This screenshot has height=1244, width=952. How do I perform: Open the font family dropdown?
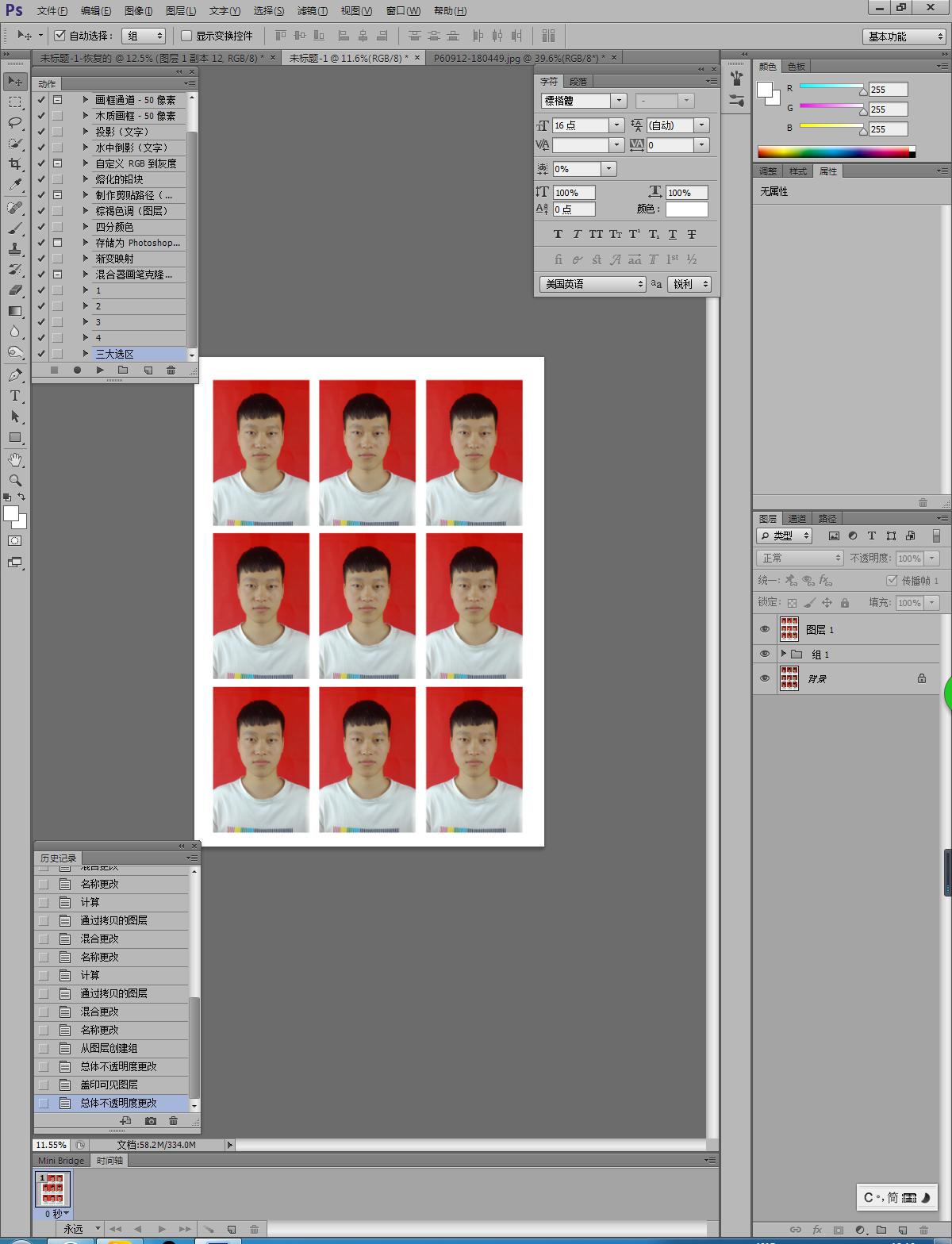pos(618,101)
